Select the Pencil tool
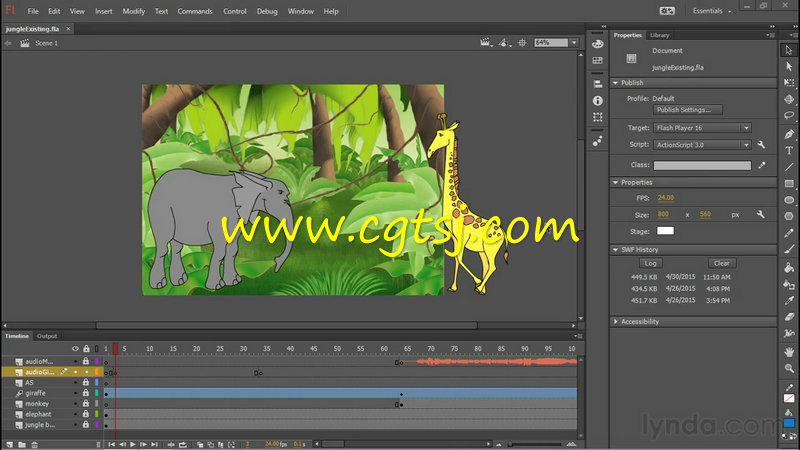The image size is (800, 450). tap(789, 233)
